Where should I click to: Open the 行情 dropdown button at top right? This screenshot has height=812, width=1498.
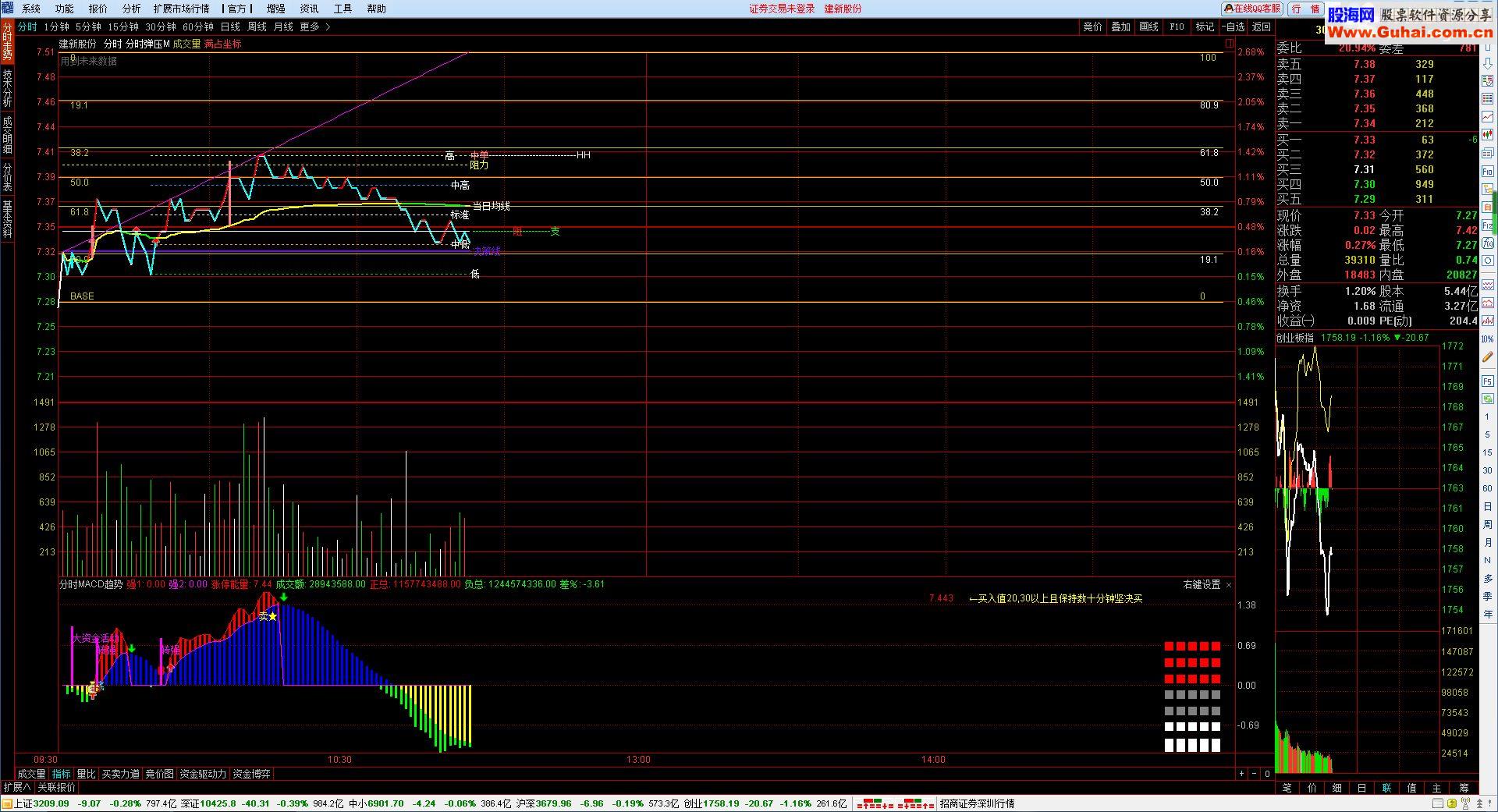[x=1305, y=9]
